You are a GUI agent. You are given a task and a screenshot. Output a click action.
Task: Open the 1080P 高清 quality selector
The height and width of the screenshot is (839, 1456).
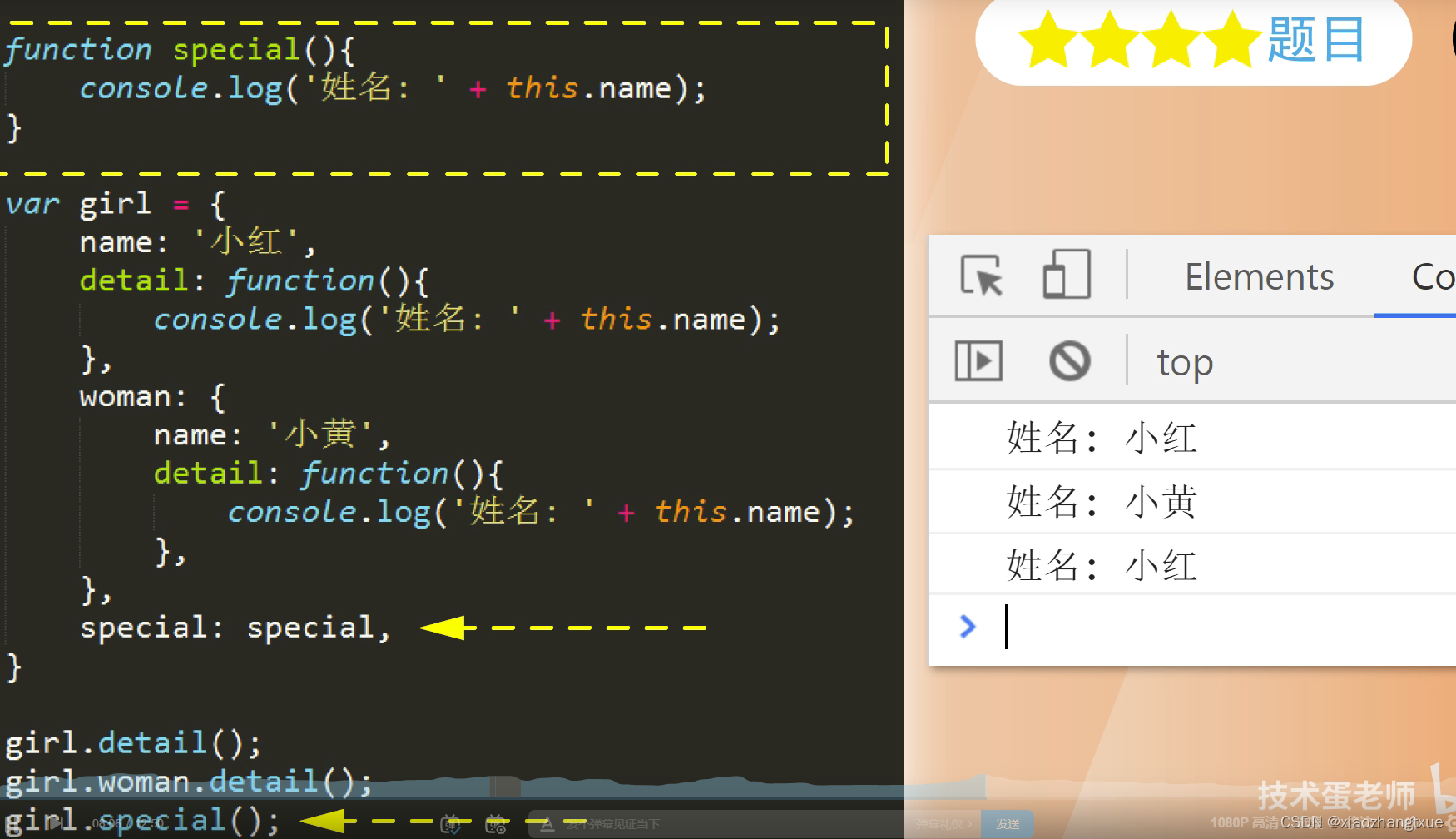pyautogui.click(x=1244, y=822)
